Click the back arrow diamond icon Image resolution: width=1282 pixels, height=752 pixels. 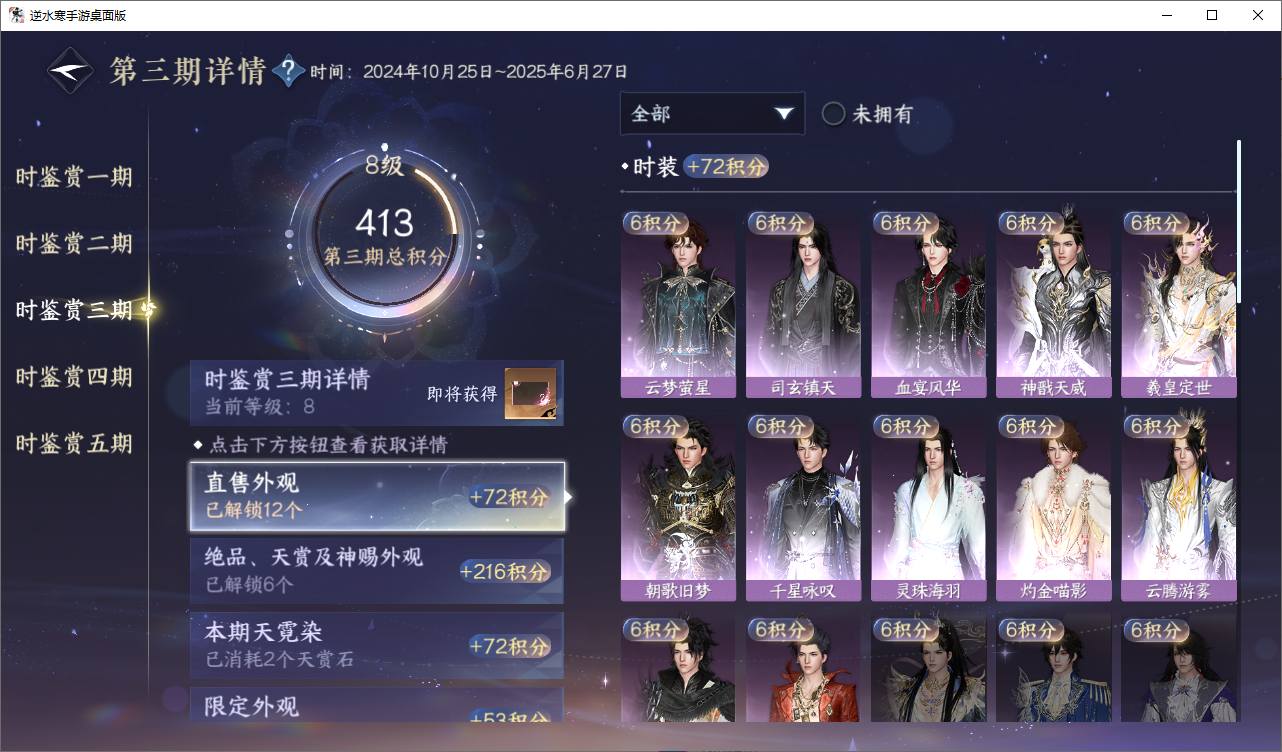pos(71,71)
